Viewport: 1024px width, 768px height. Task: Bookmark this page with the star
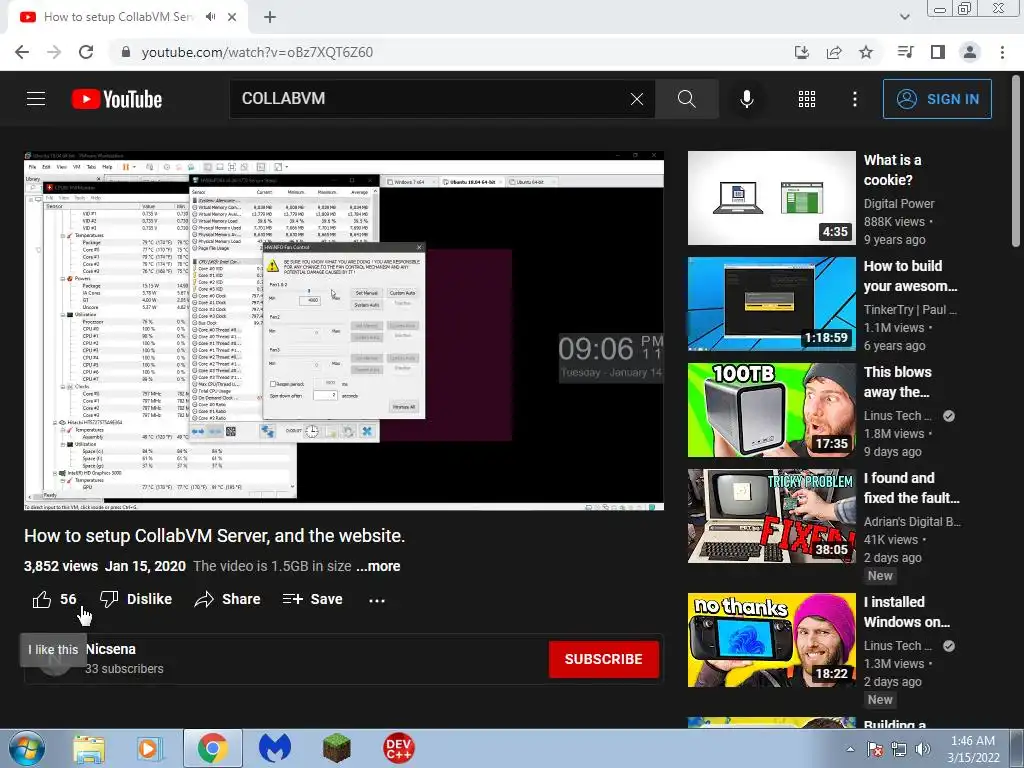(x=866, y=52)
